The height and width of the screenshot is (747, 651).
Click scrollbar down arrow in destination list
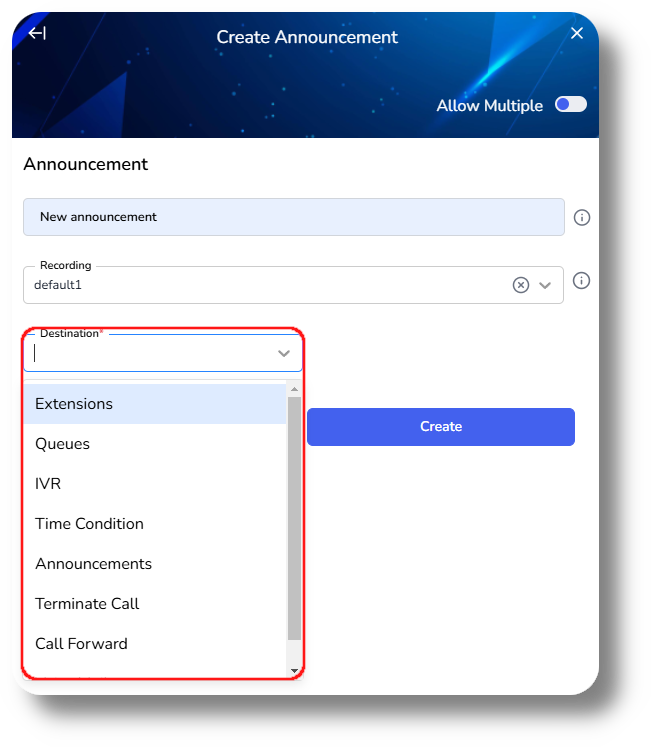[x=295, y=671]
